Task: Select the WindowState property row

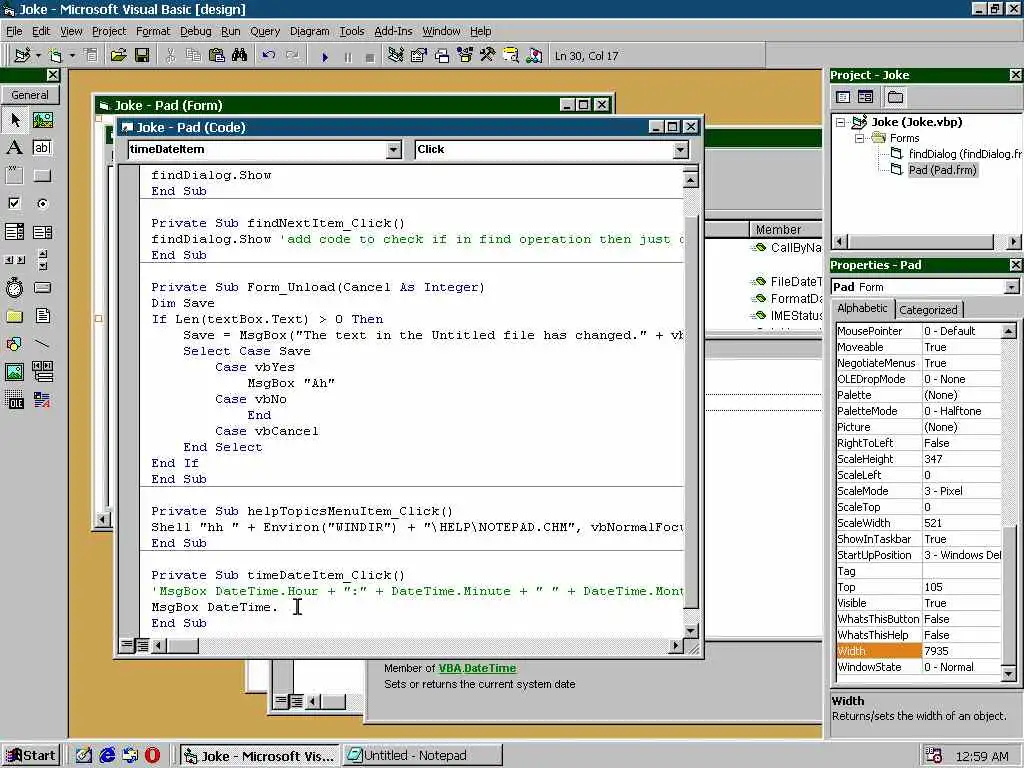Action: tap(918, 667)
